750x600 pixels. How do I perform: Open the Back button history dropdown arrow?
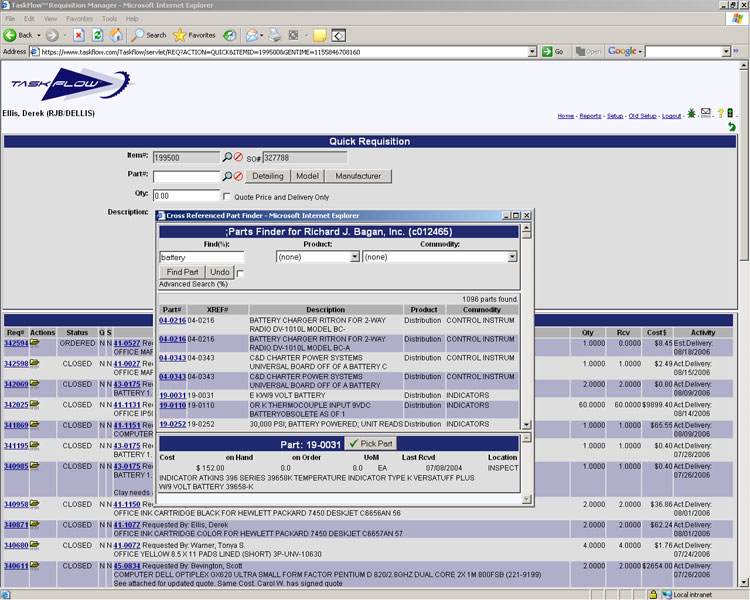pyautogui.click(x=39, y=35)
